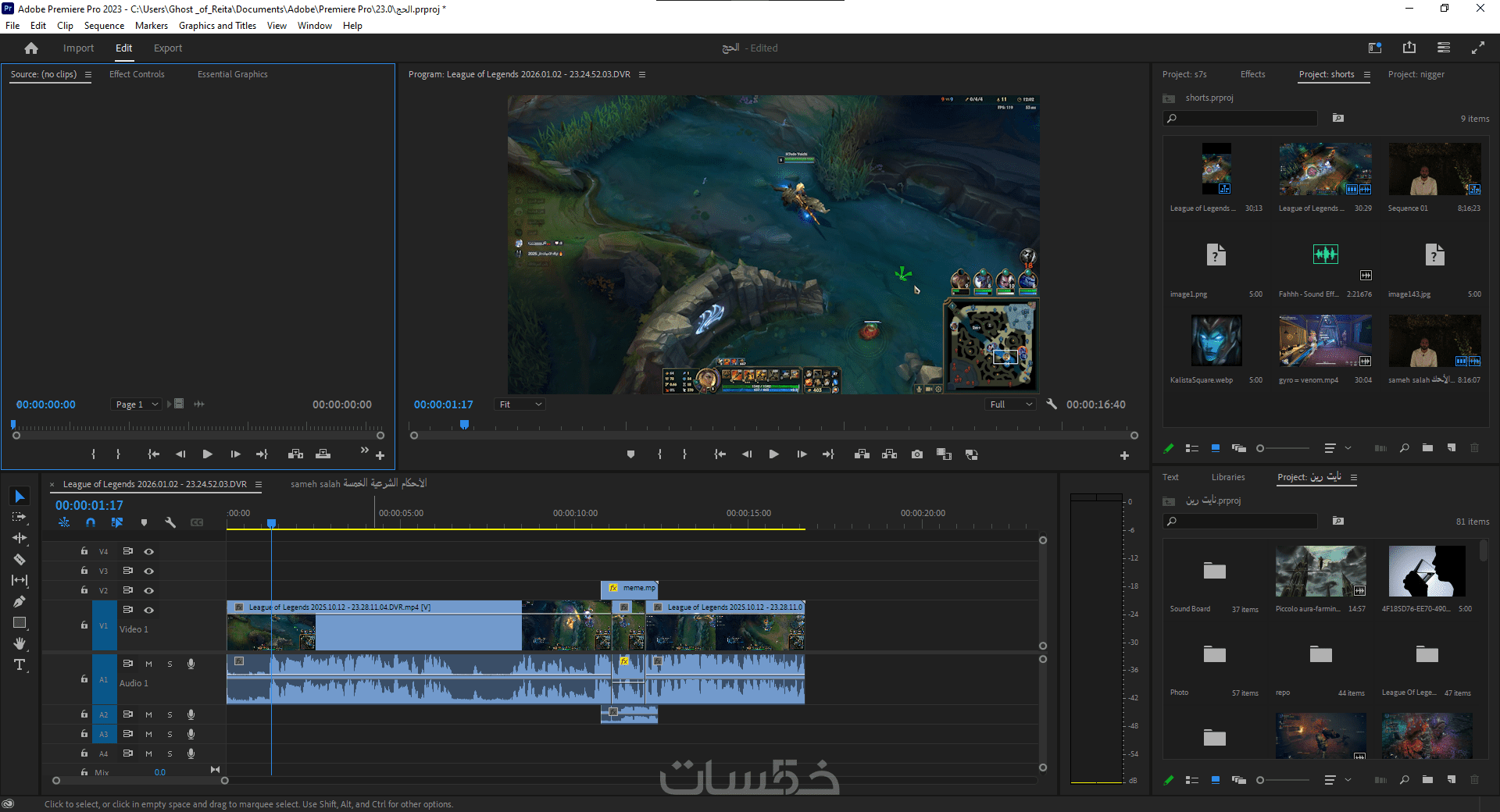
Task: Select the Pen tool
Action: click(20, 601)
